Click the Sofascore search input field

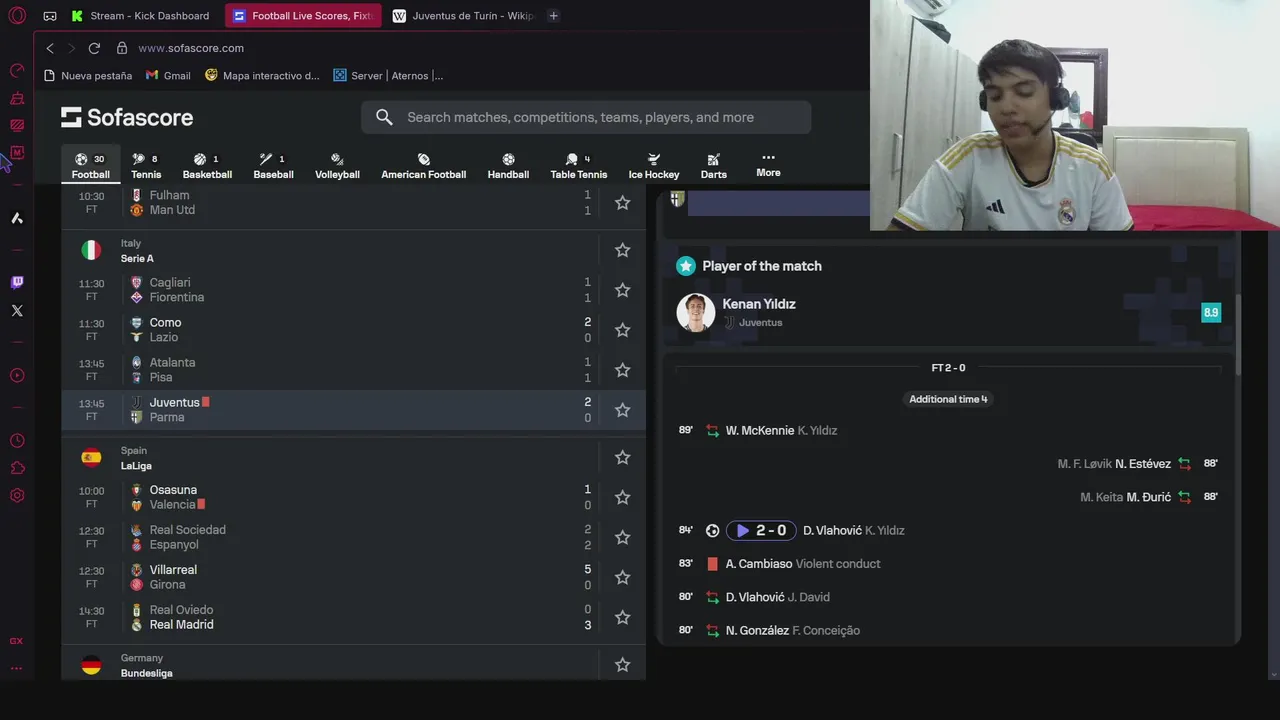click(x=586, y=117)
